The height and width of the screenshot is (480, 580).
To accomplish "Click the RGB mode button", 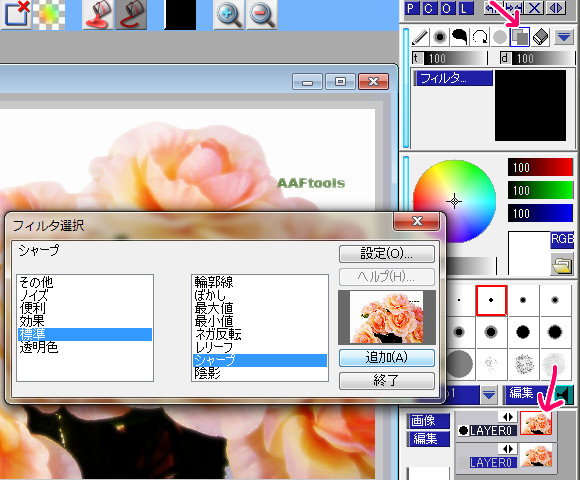I will point(562,239).
